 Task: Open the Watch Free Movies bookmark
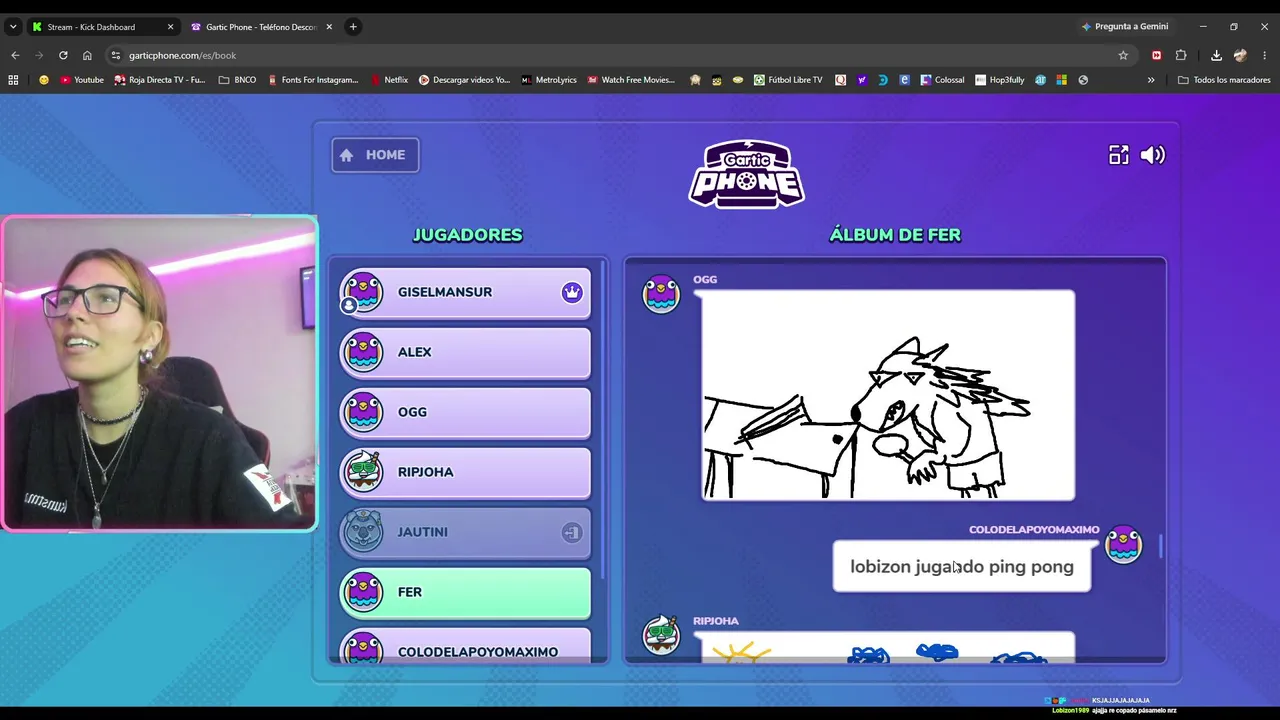point(631,80)
